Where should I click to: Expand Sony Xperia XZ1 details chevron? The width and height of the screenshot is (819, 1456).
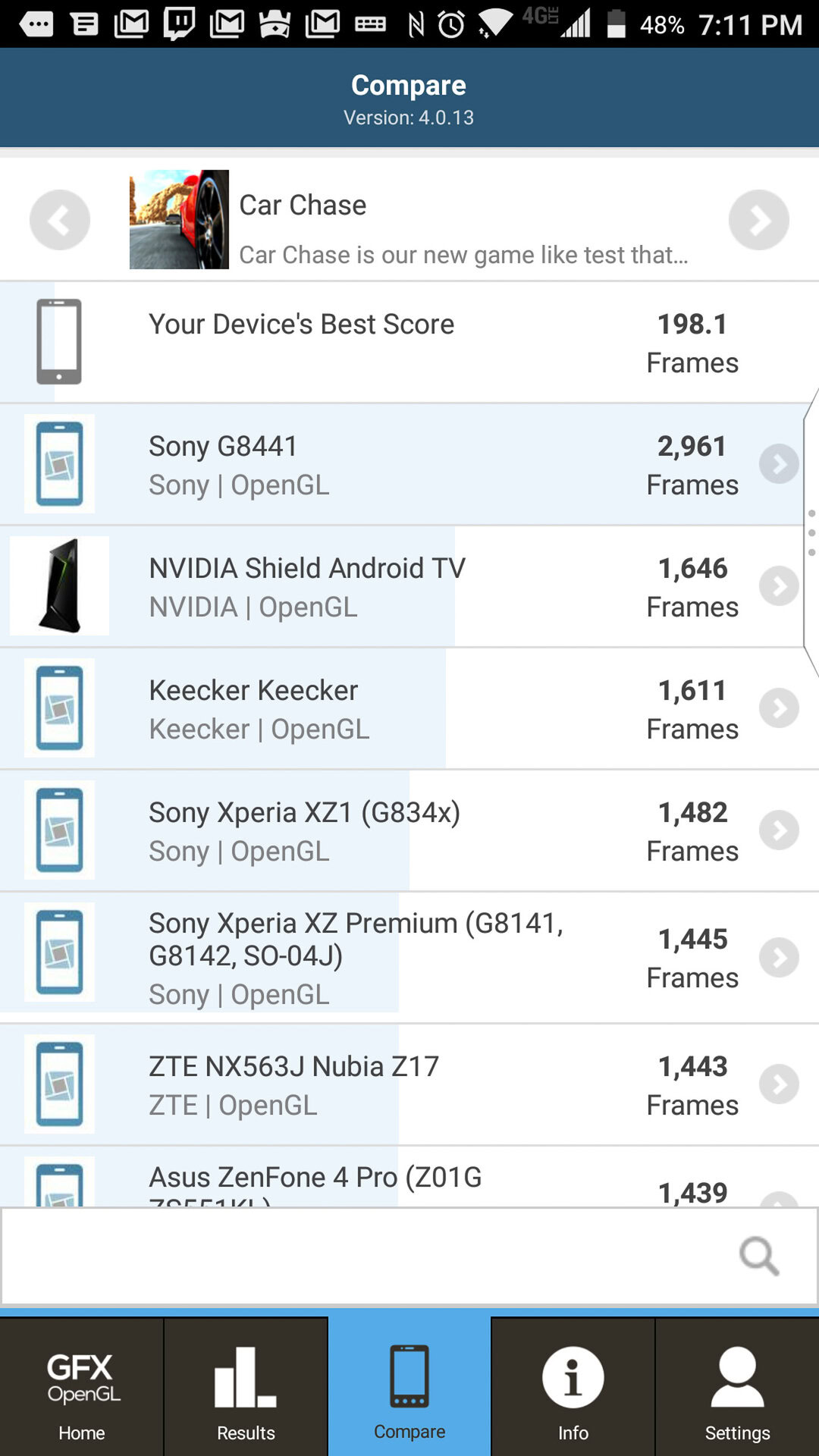pos(779,830)
